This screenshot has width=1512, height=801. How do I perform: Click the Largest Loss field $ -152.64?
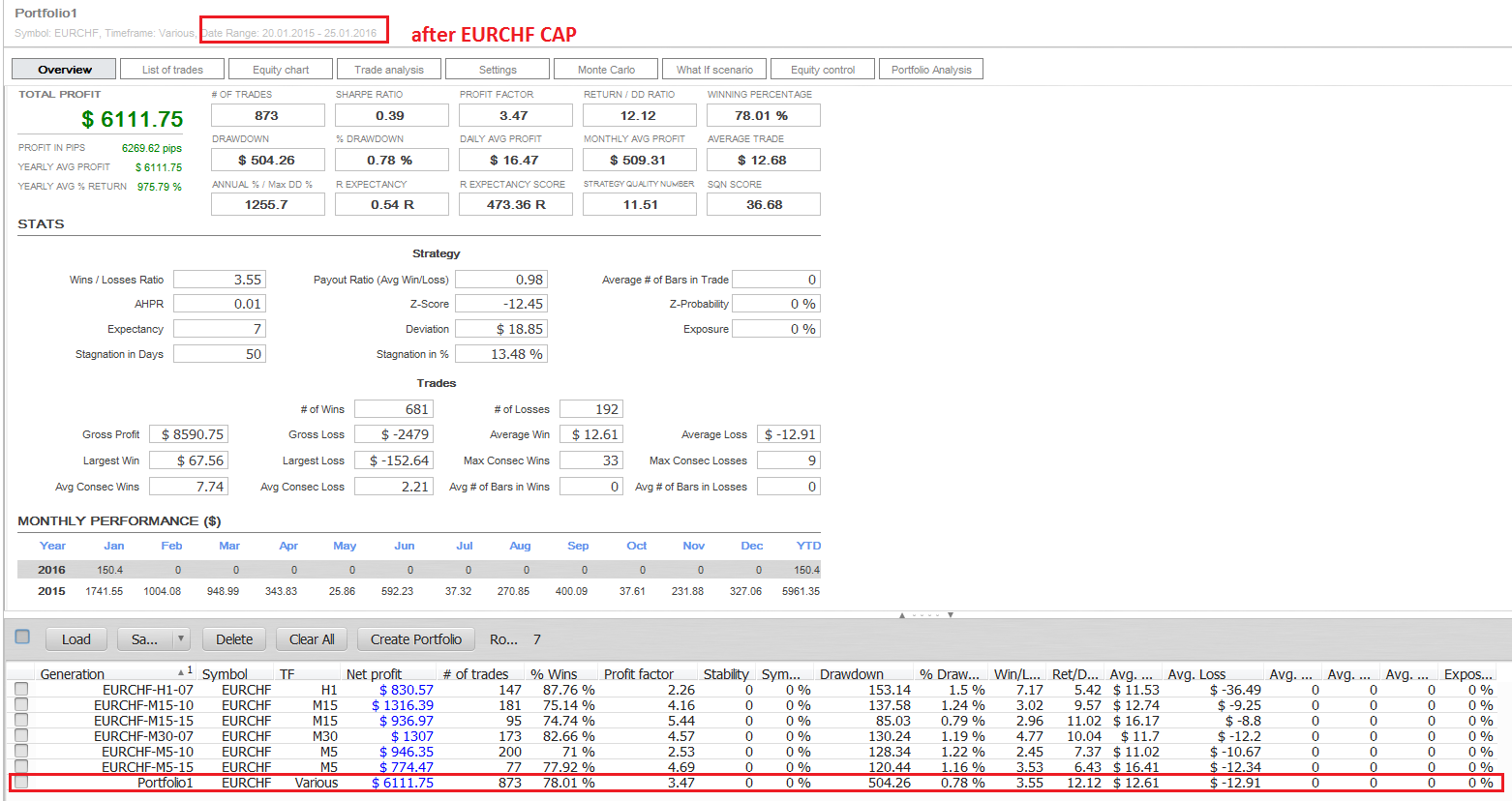(x=392, y=460)
